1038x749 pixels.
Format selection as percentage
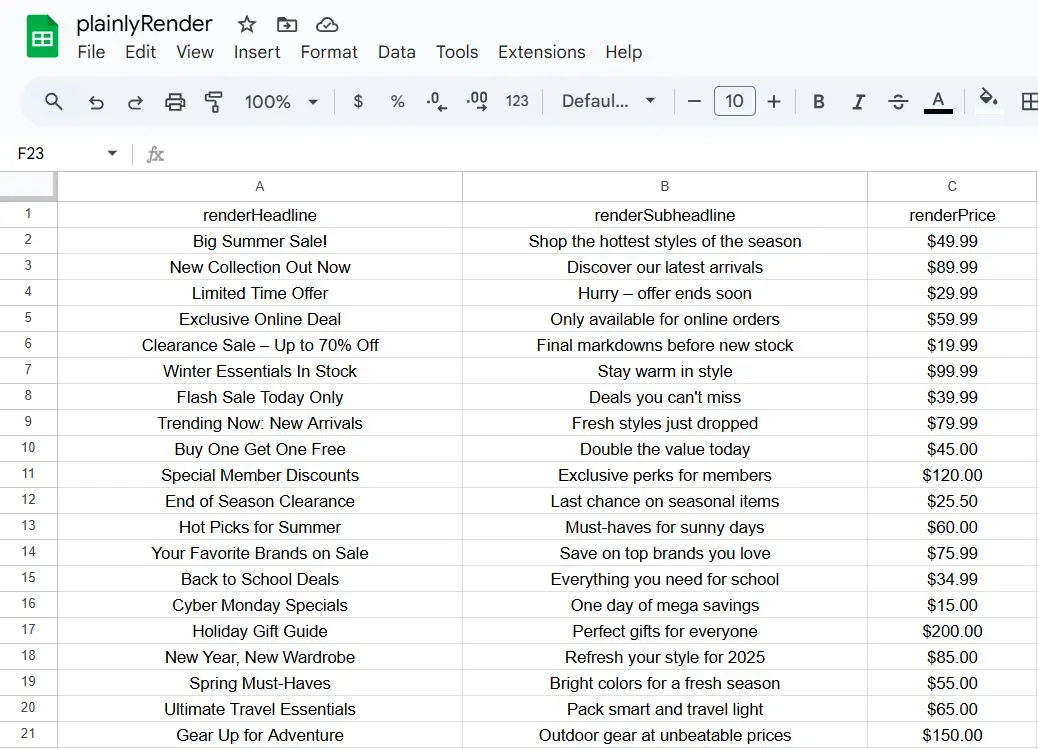click(x=396, y=101)
